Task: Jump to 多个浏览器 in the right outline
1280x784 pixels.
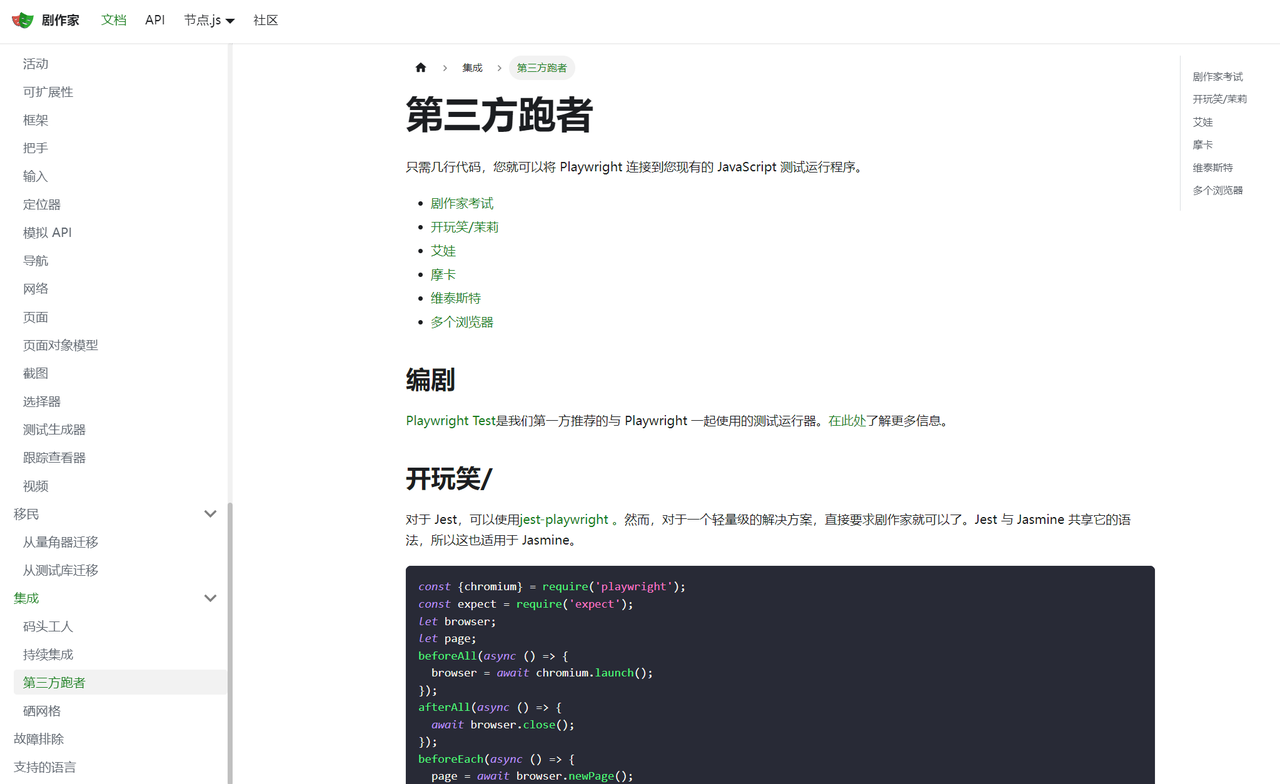Action: (1218, 190)
